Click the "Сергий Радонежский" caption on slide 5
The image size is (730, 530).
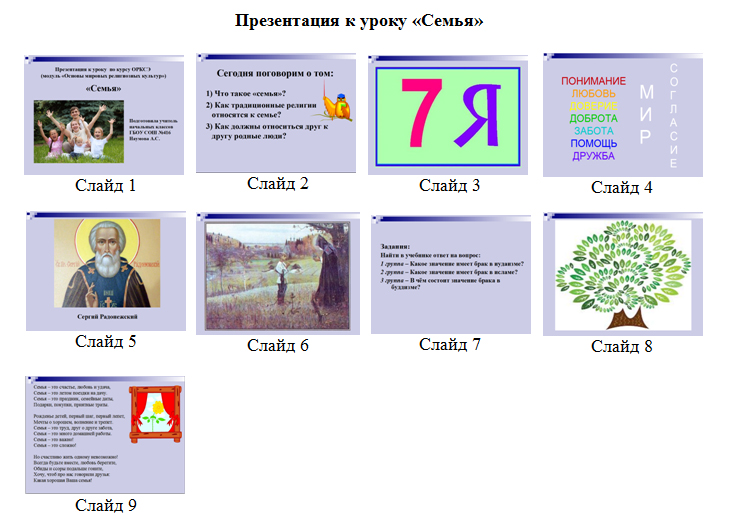pos(108,317)
